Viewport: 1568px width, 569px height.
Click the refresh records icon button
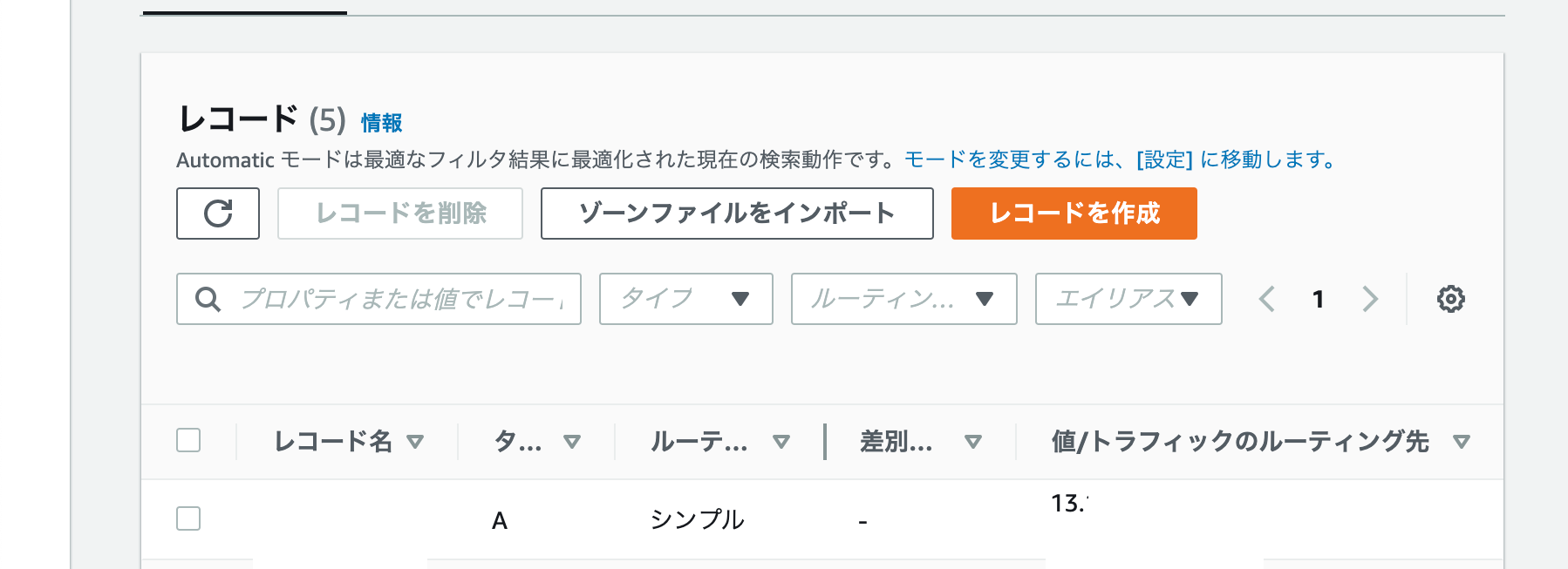218,213
